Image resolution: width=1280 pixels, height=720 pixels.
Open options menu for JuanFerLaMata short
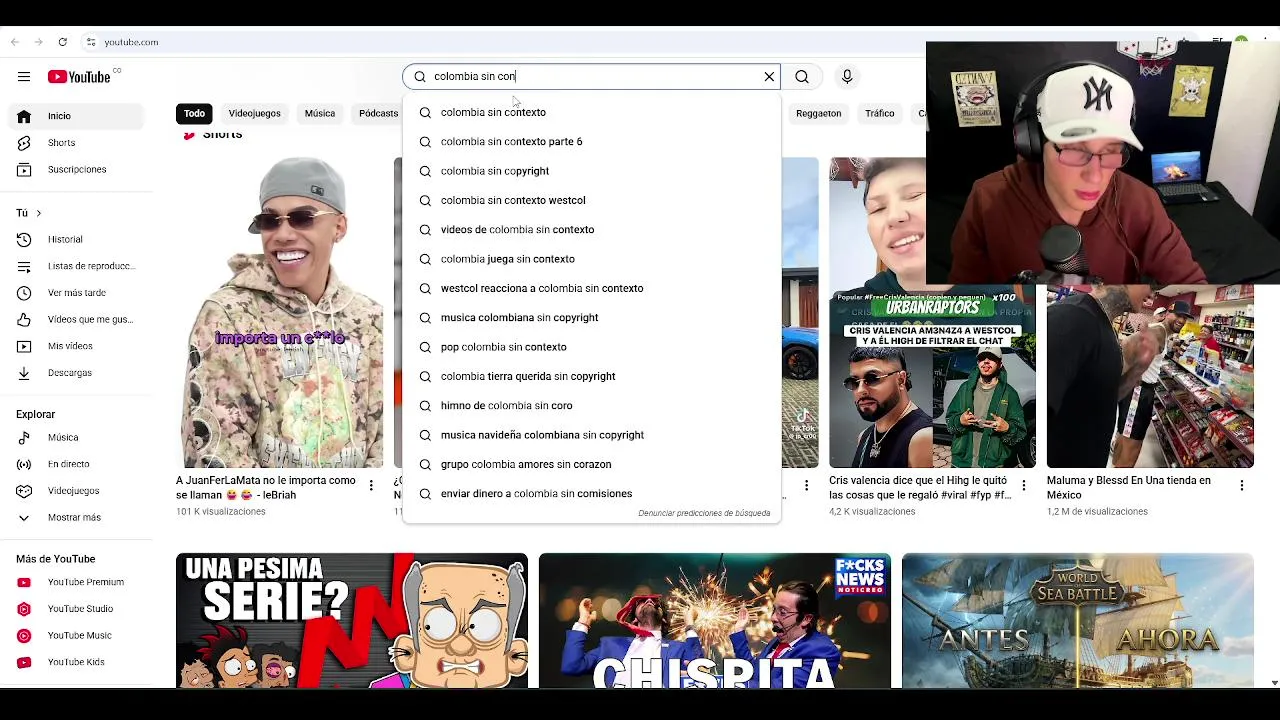(371, 486)
